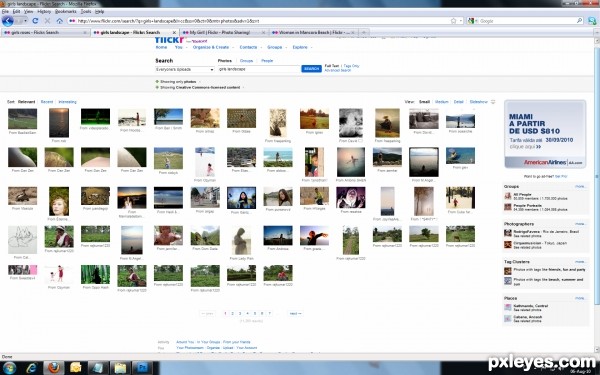The image size is (600, 375).
Task: Reload the page with refresh icon
Action: [x=35, y=21]
